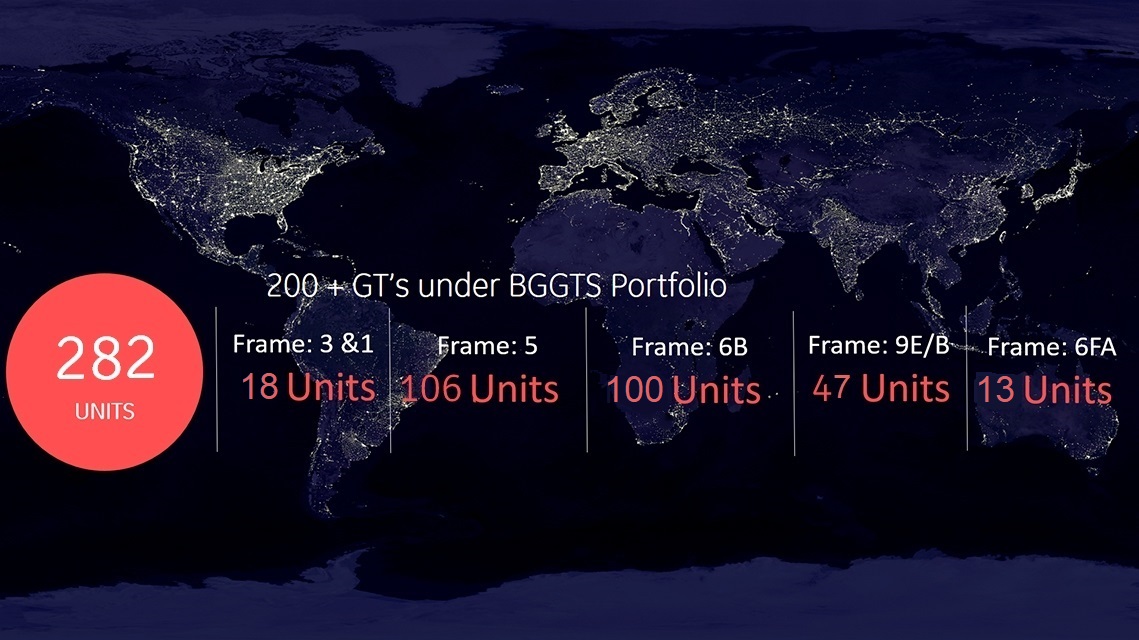Click the 'Frame: 6B' label

point(689,347)
